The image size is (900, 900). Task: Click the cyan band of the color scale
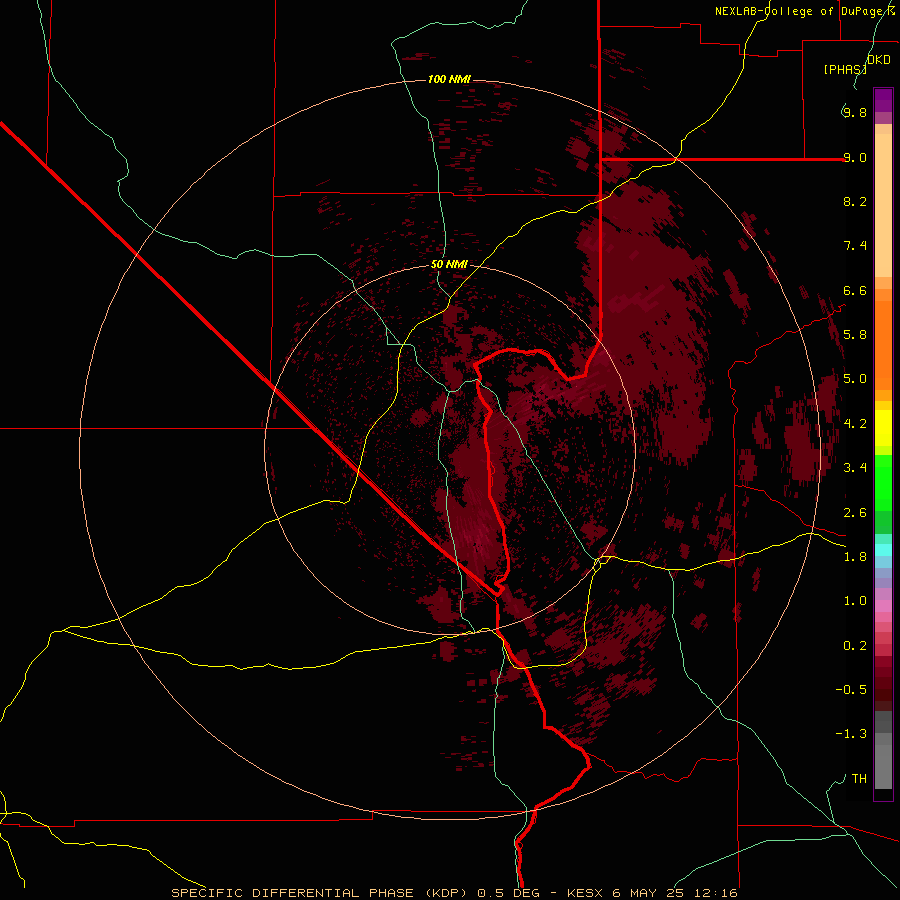883,550
